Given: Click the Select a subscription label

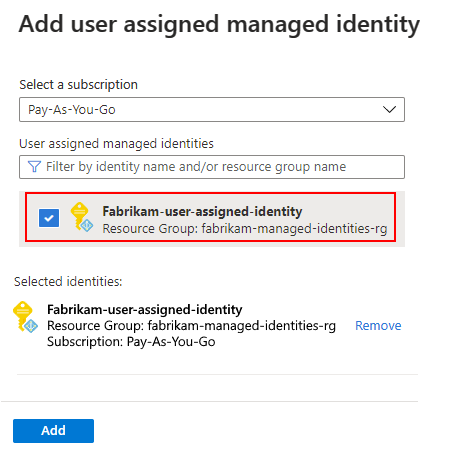Looking at the screenshot, I should 78,85.
